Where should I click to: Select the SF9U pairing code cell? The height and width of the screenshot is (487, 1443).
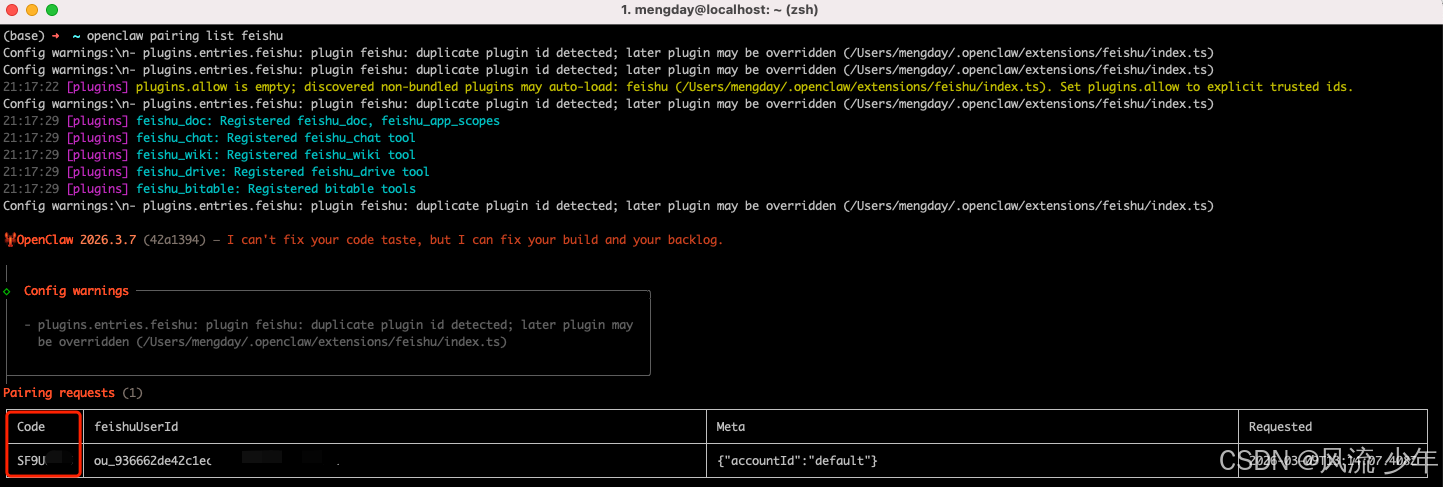tap(32, 461)
